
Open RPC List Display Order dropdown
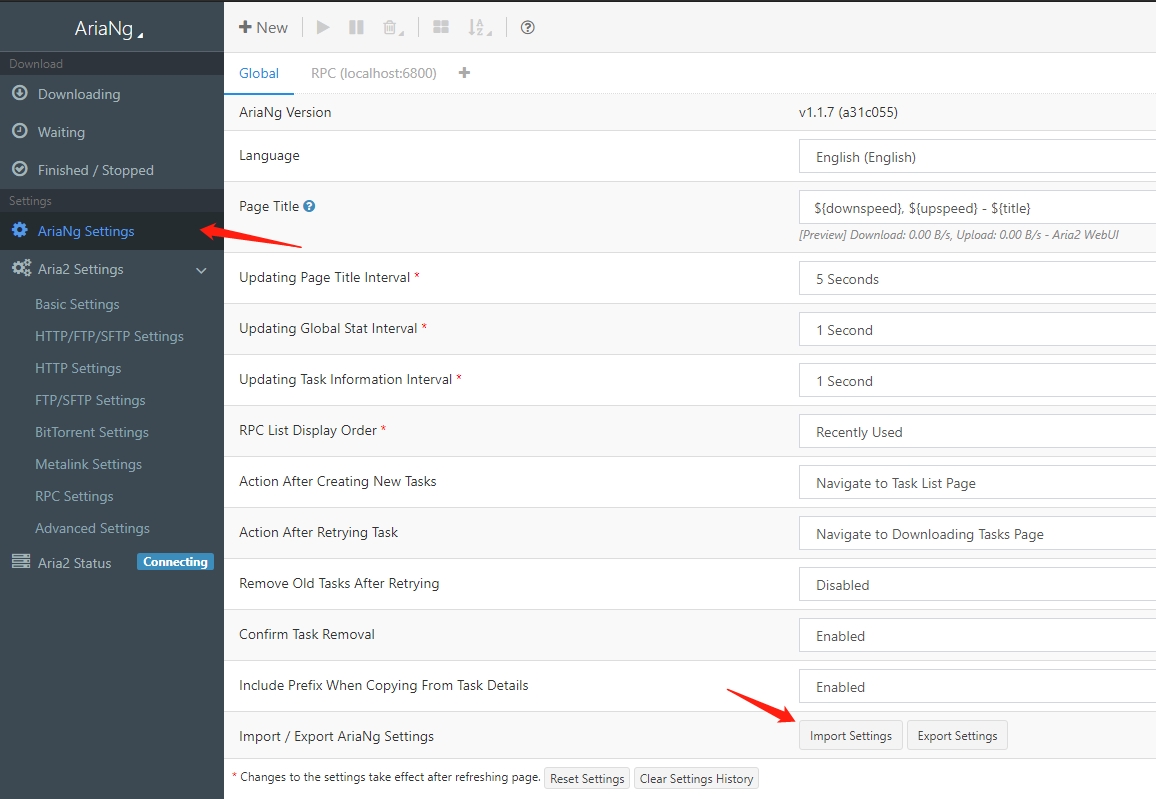978,432
